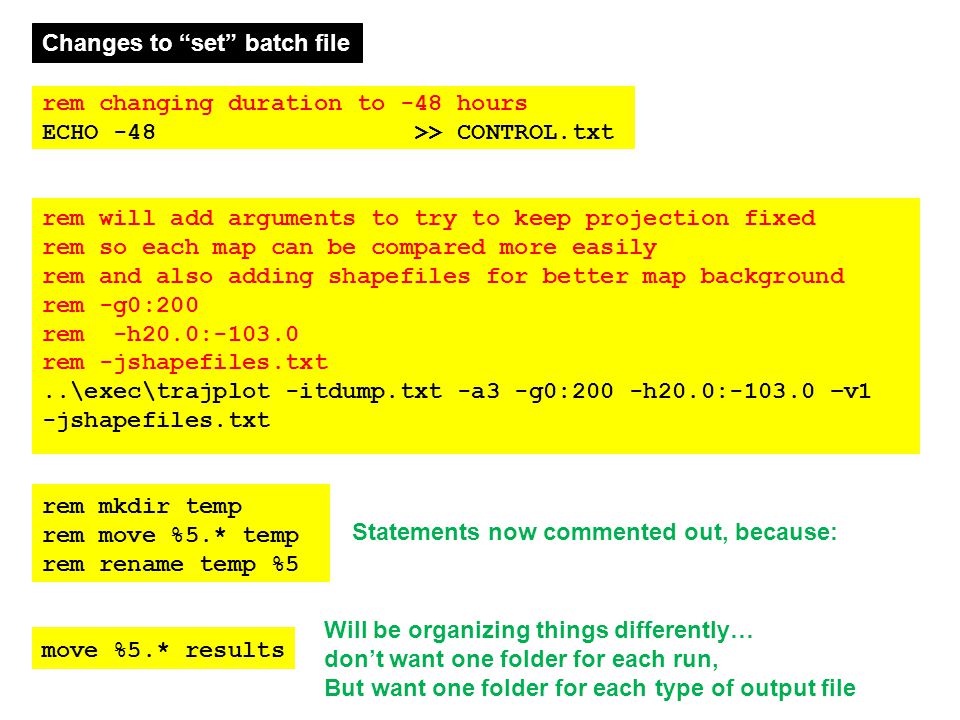Click the 'ECHO -48' command text
This screenshot has width=960, height=720.
pos(99,132)
